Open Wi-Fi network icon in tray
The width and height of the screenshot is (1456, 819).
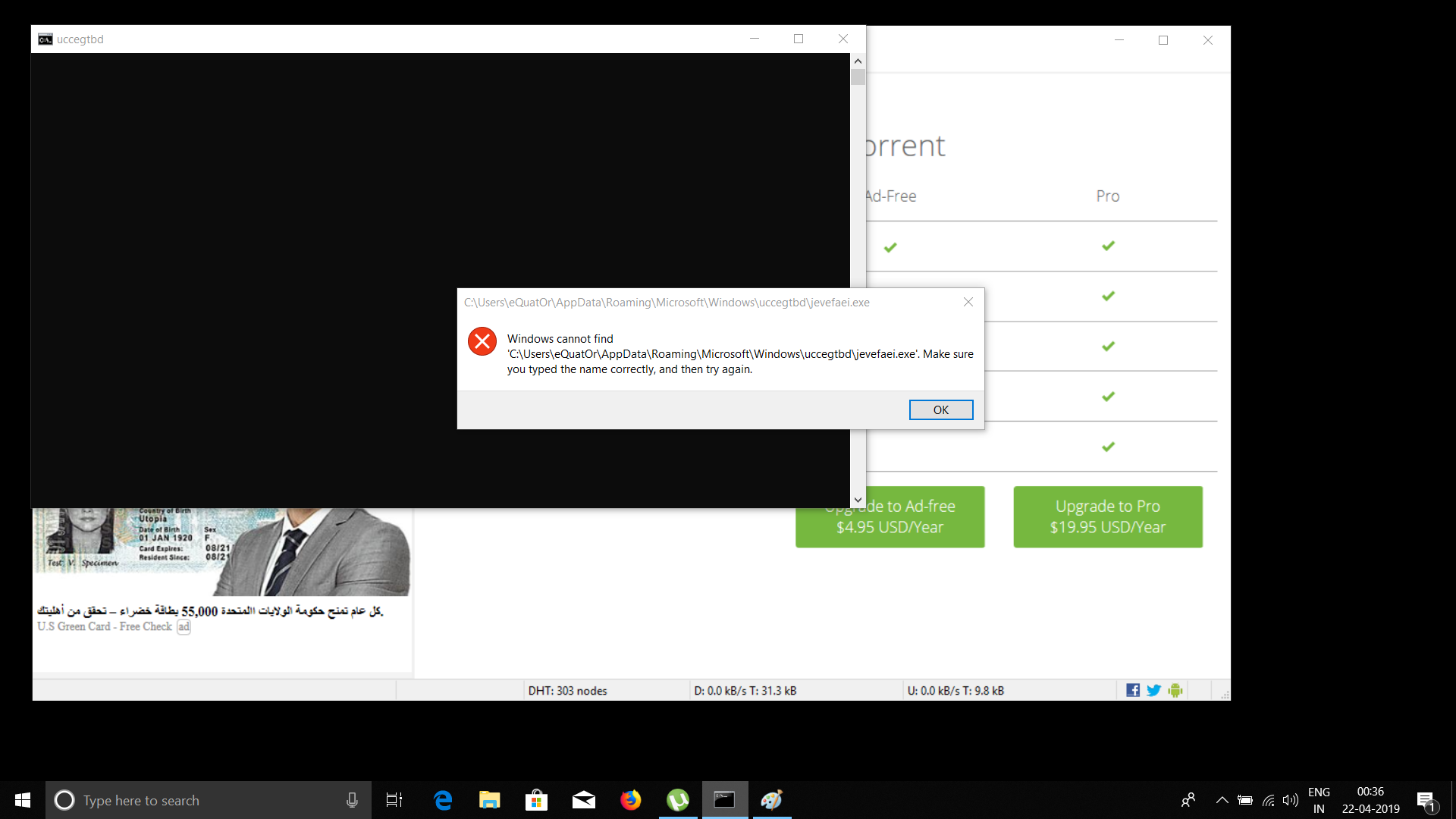click(1268, 800)
